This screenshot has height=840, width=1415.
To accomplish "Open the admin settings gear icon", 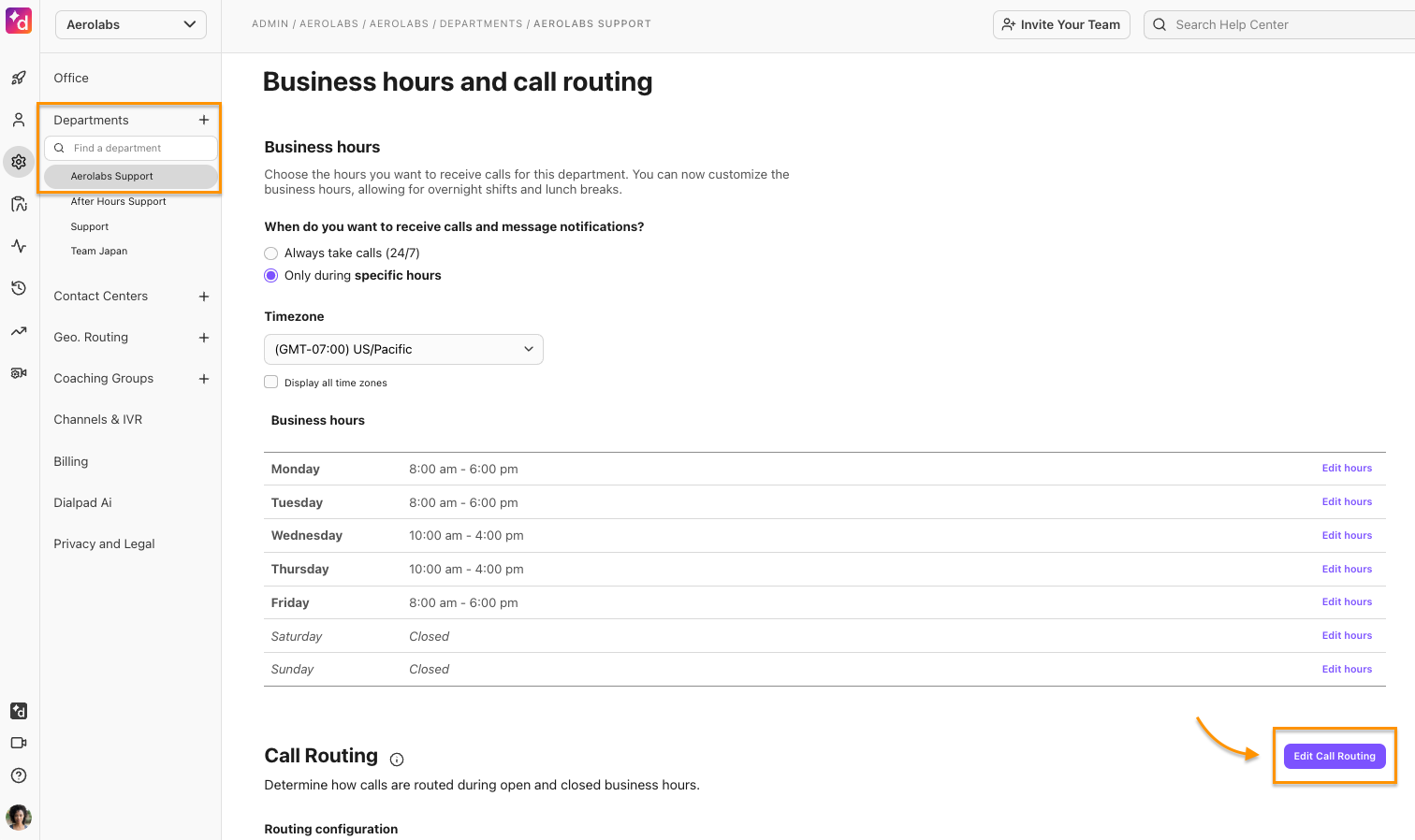I will [19, 162].
